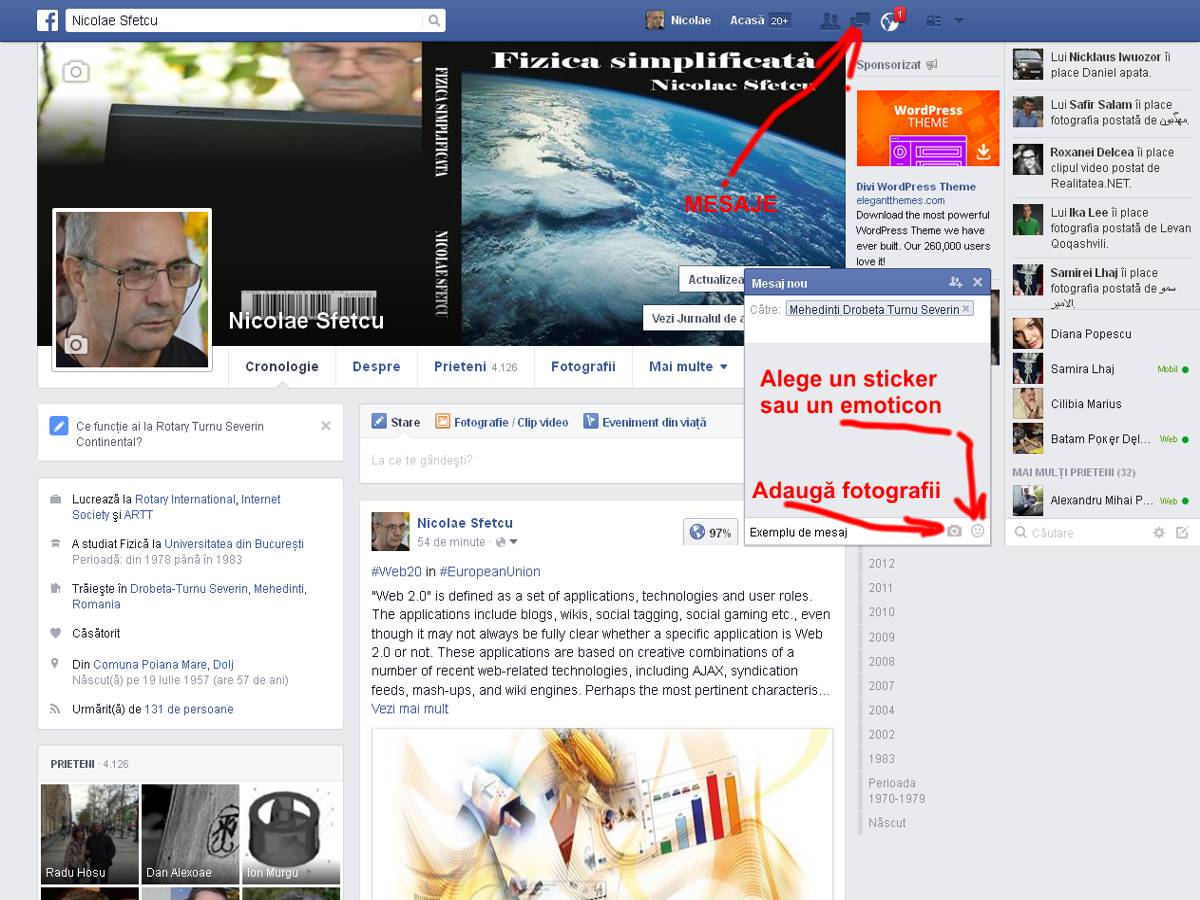Open the Despre tab
The image size is (1200, 900).
pos(376,367)
